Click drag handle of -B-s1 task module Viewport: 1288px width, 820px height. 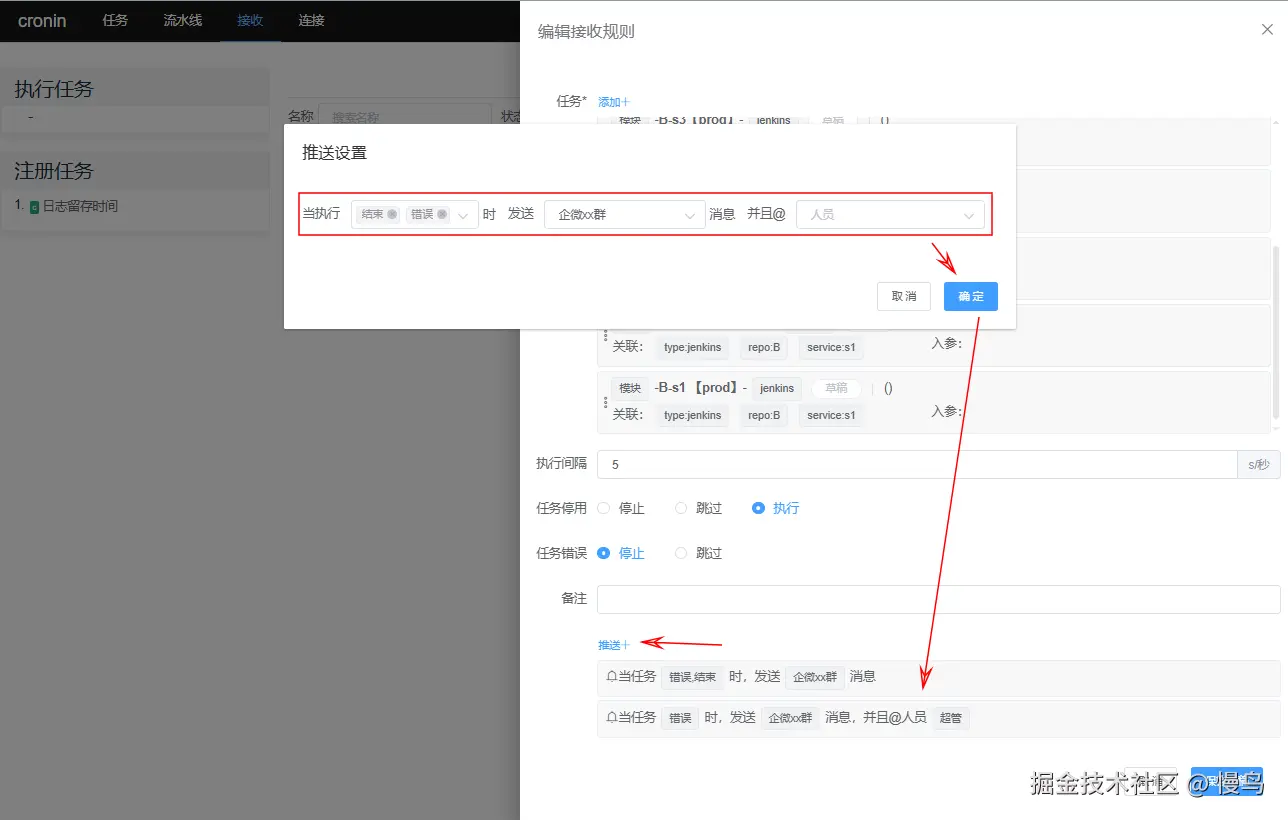(x=605, y=402)
